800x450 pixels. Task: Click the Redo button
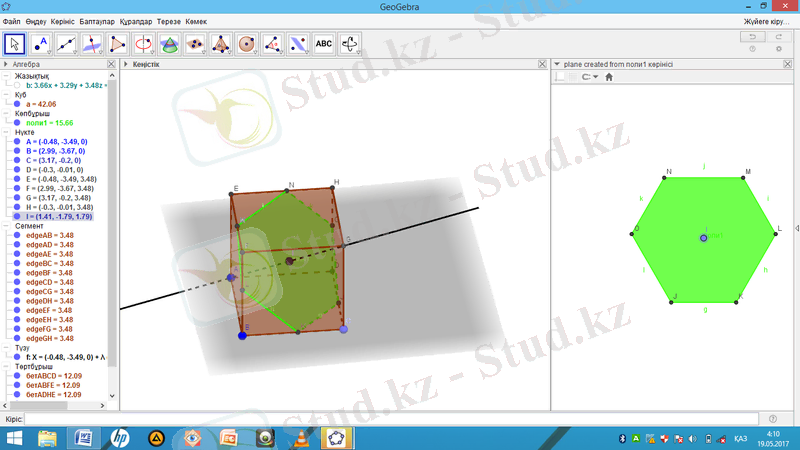[x=779, y=37]
